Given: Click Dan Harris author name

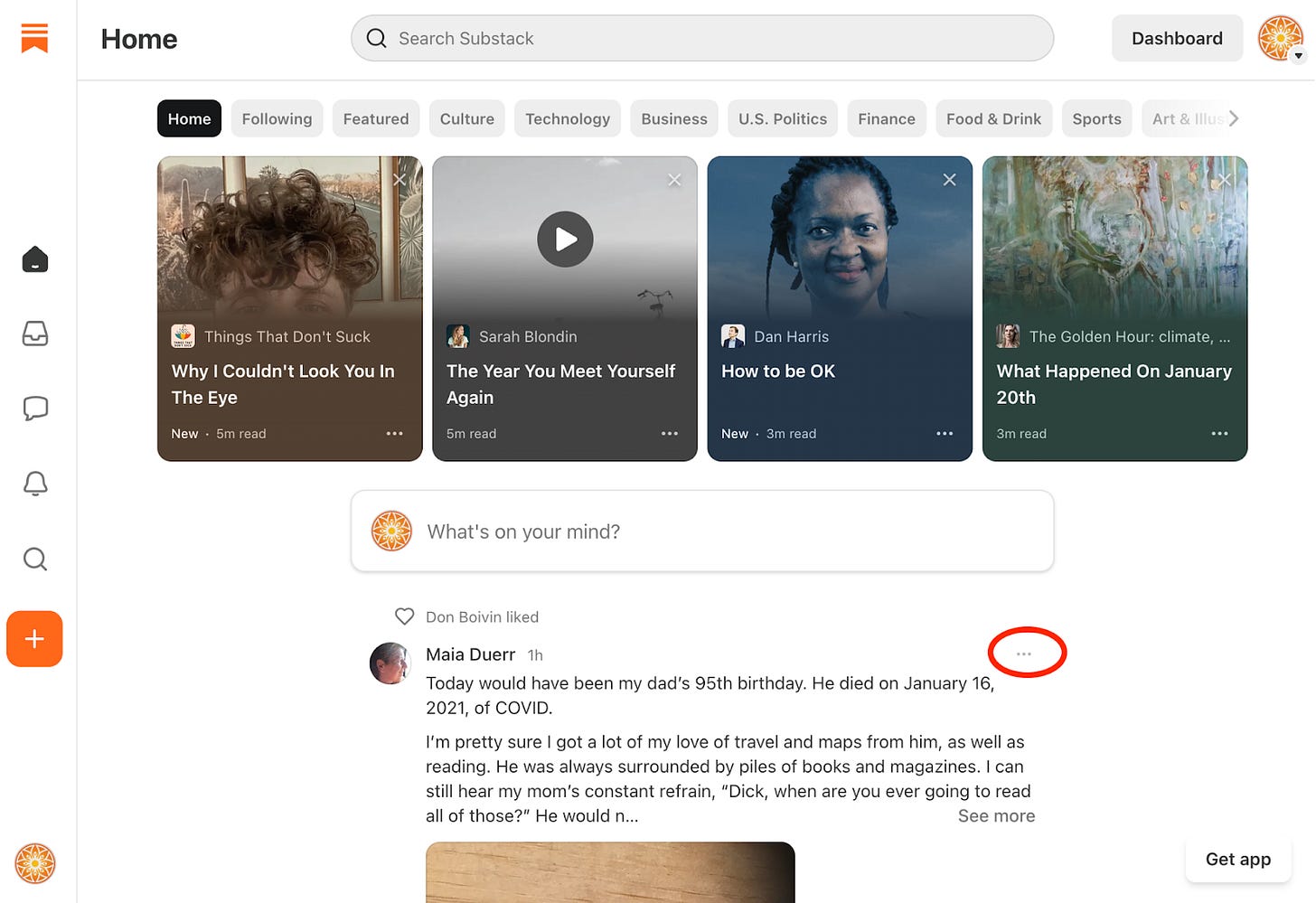Looking at the screenshot, I should click(x=791, y=336).
